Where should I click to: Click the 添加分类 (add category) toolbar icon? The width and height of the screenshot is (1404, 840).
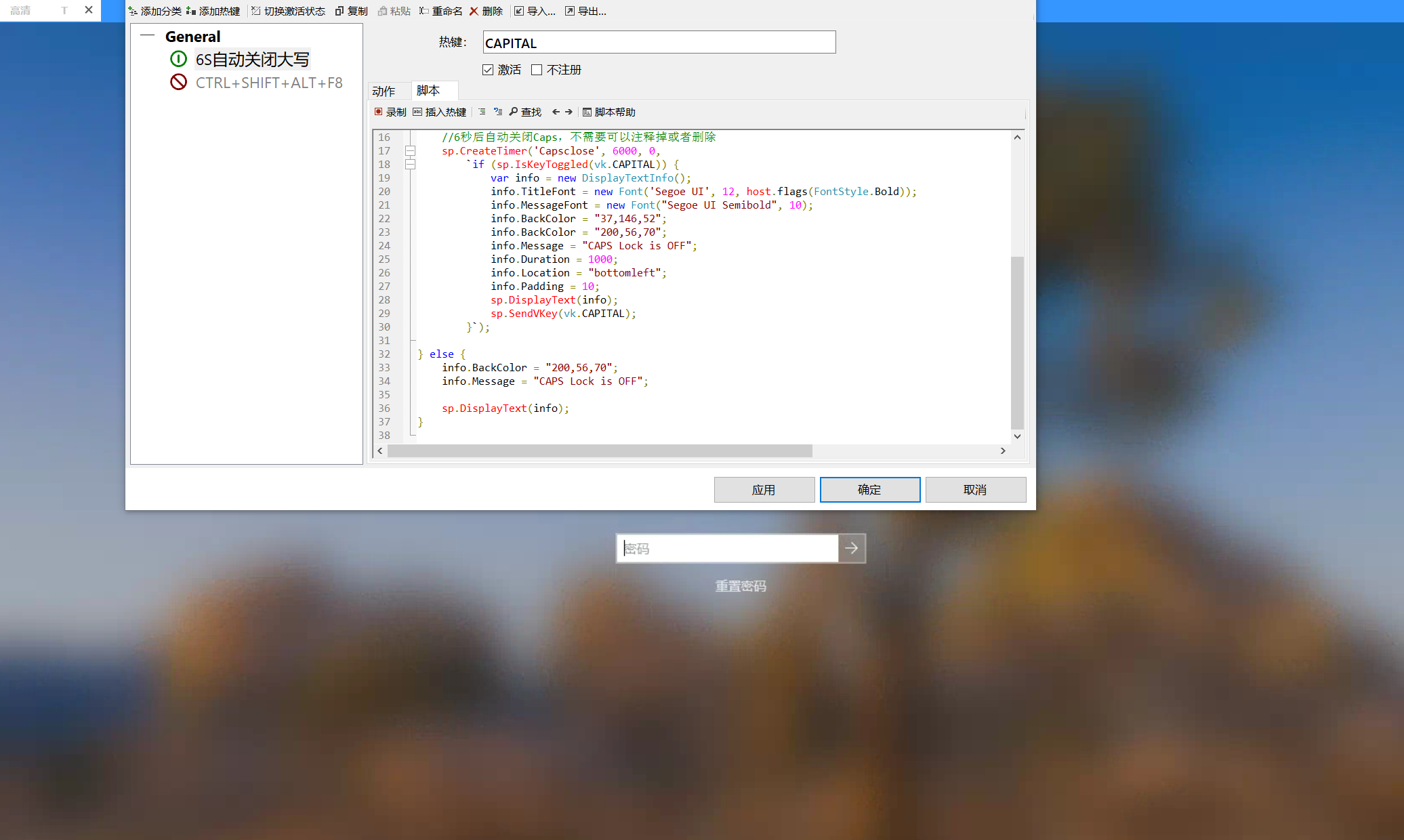pos(133,11)
